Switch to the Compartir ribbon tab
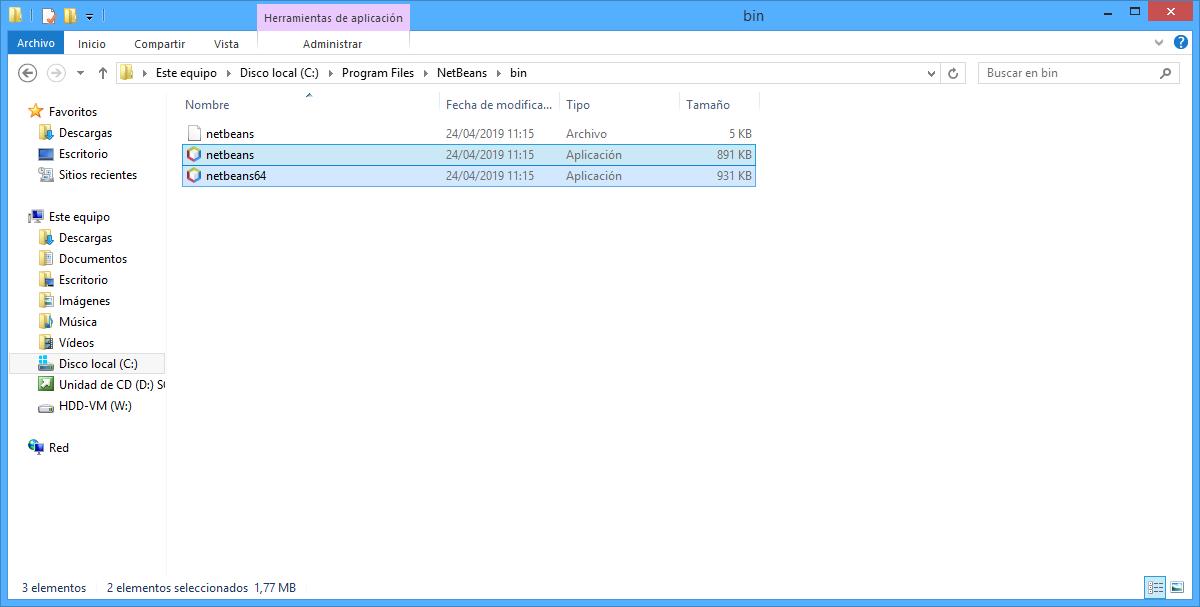The height and width of the screenshot is (607, 1200). [160, 43]
